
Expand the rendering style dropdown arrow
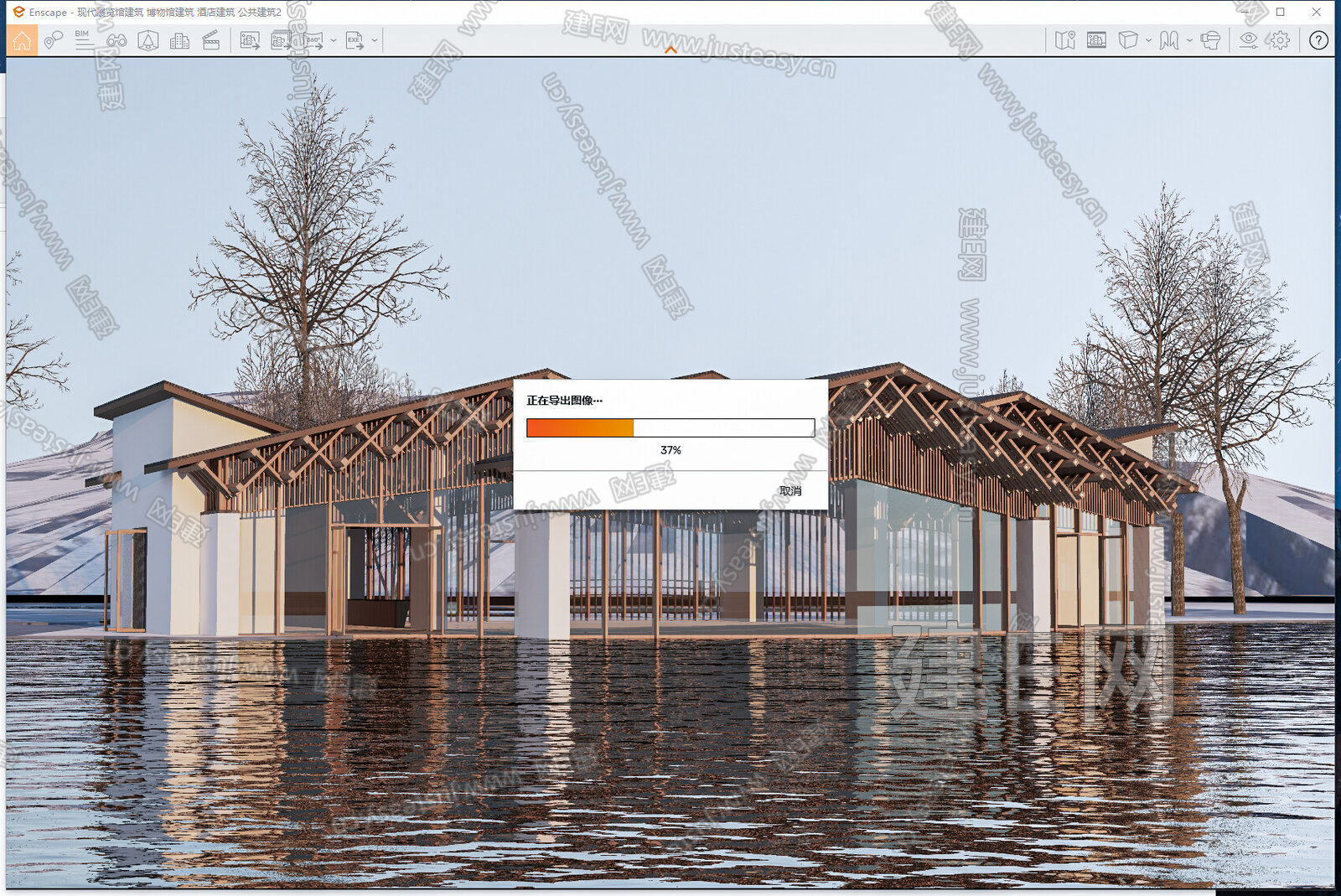[1148, 40]
